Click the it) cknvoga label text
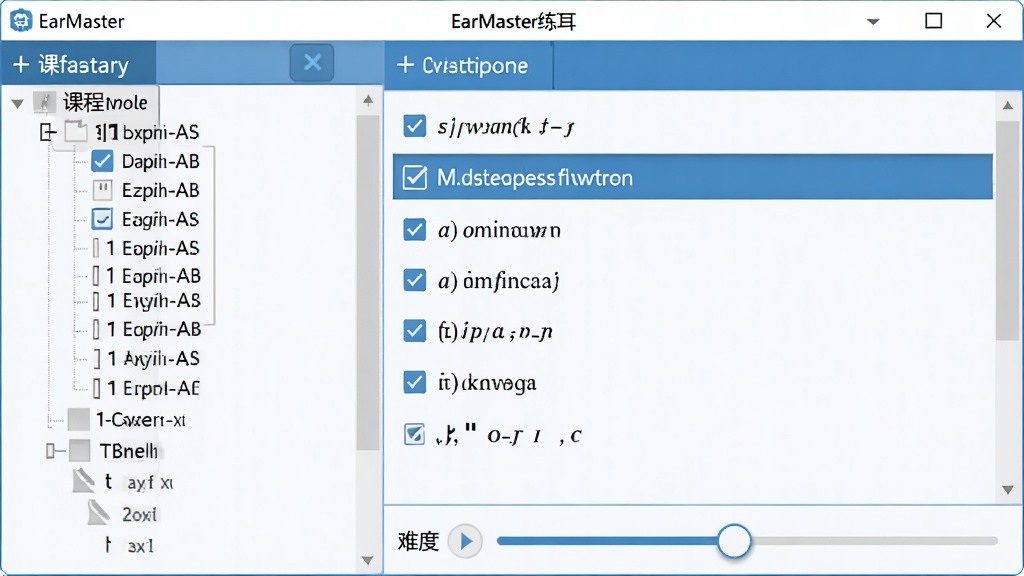The image size is (1024, 576). (487, 383)
